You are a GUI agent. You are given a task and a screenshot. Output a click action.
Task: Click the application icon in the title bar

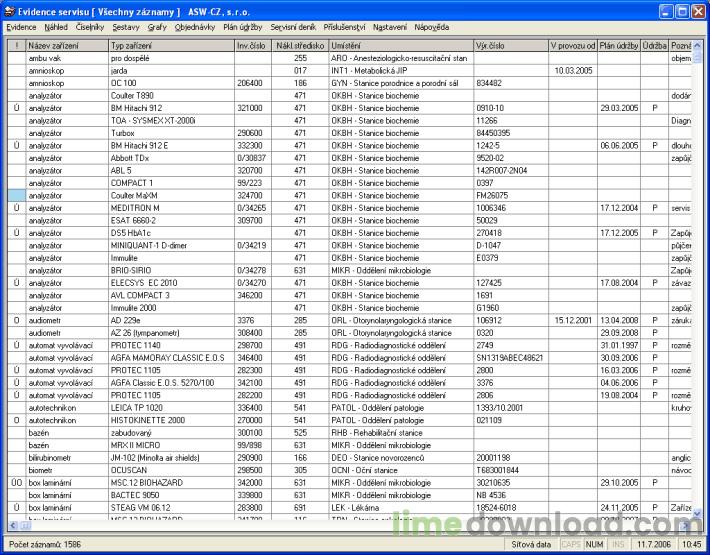(x=12, y=11)
